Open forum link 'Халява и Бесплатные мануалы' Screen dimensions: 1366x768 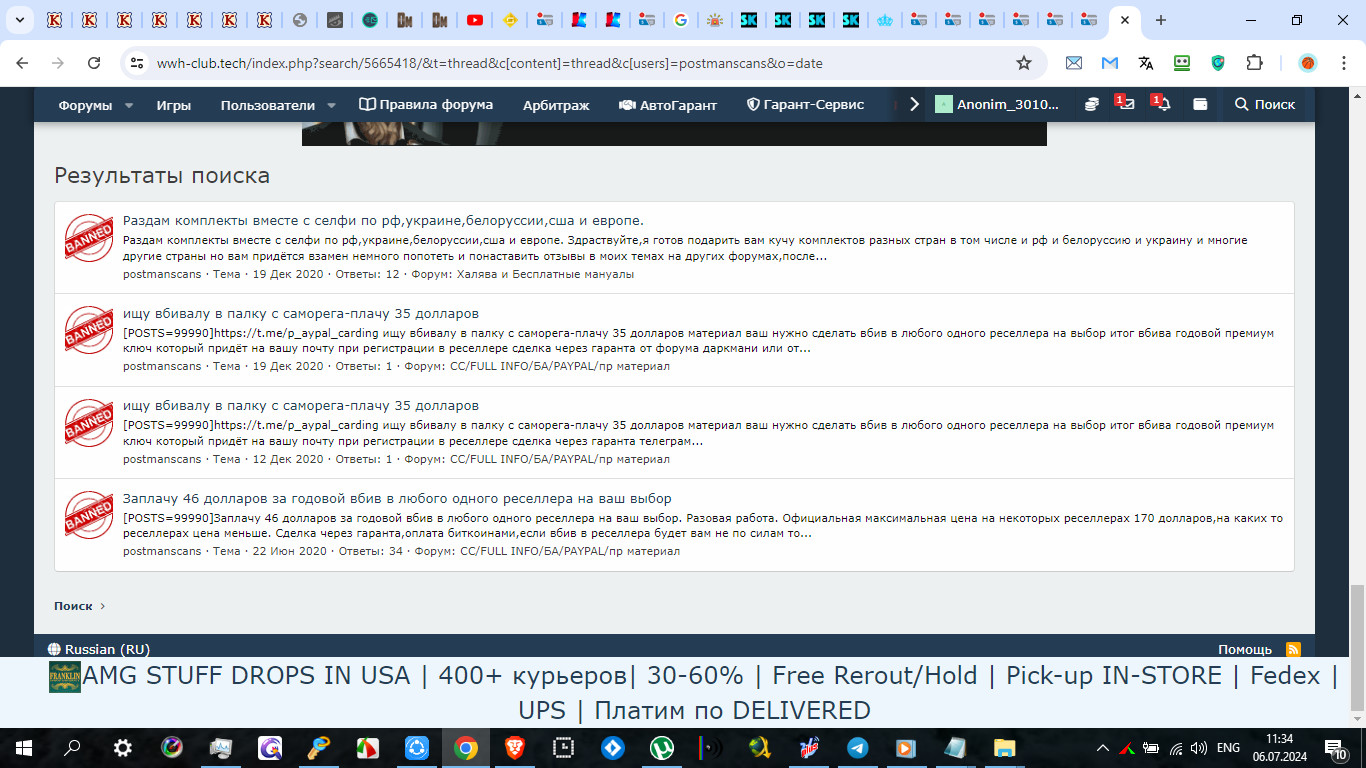point(546,274)
